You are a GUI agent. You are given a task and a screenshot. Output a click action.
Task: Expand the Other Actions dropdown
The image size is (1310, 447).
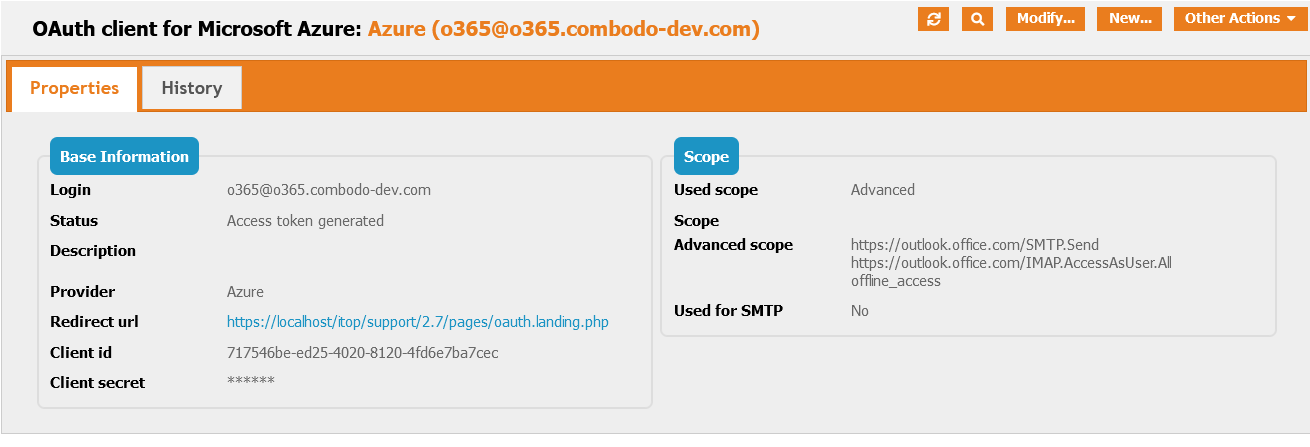pyautogui.click(x=1239, y=18)
